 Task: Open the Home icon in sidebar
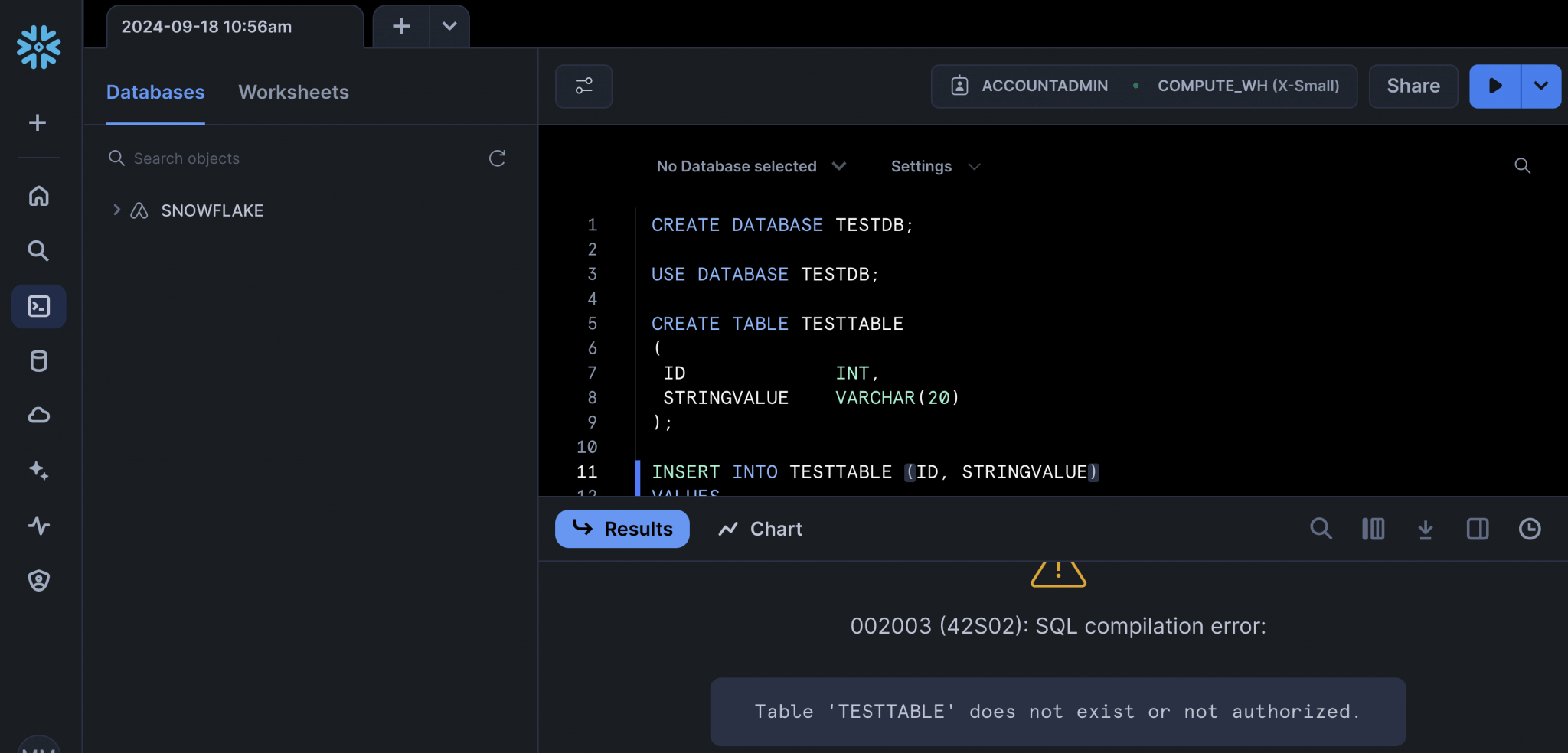[x=39, y=196]
